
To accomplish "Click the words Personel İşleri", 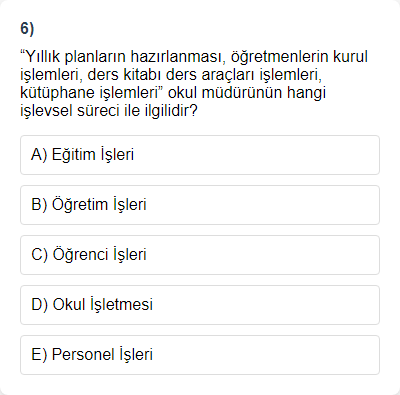I will point(102,355).
